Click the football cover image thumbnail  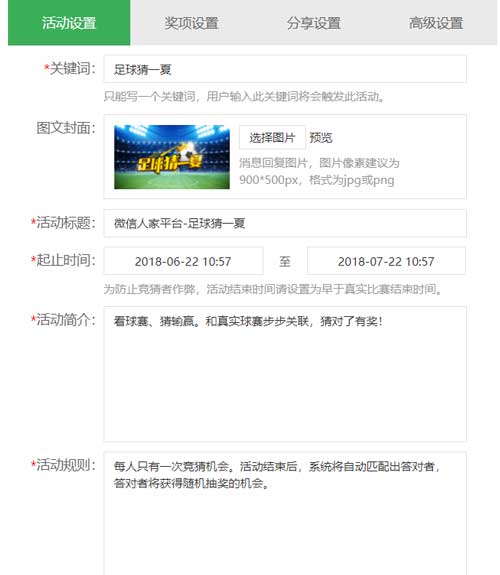[172, 157]
